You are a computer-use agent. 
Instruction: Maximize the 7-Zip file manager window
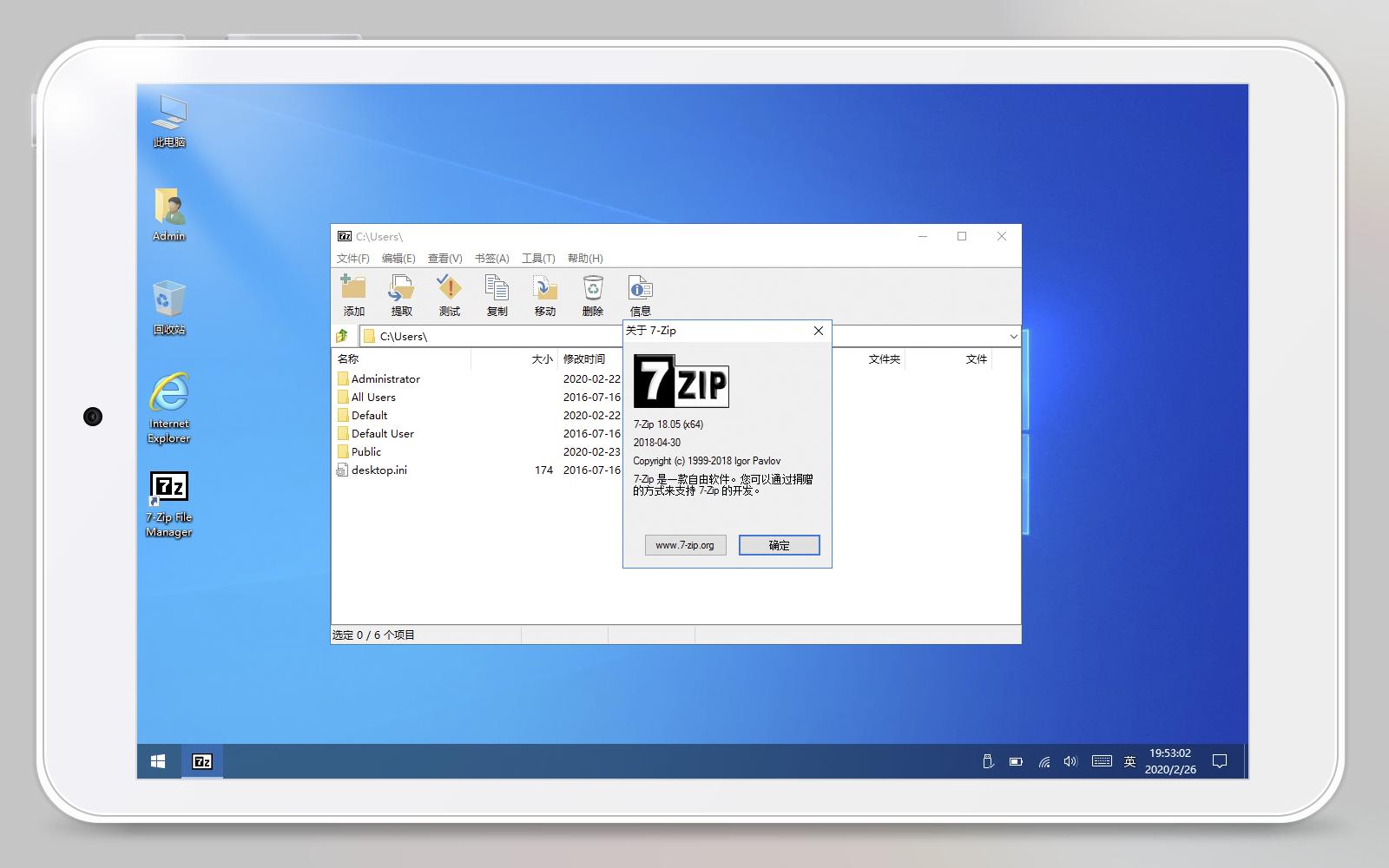coord(962,236)
